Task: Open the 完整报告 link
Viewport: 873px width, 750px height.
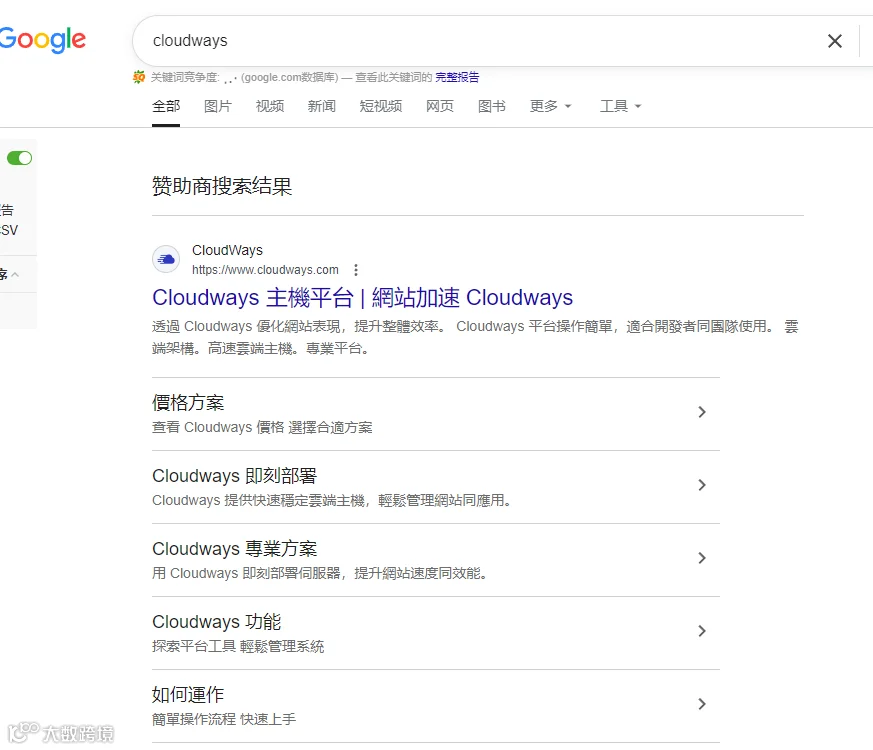Action: pos(457,77)
